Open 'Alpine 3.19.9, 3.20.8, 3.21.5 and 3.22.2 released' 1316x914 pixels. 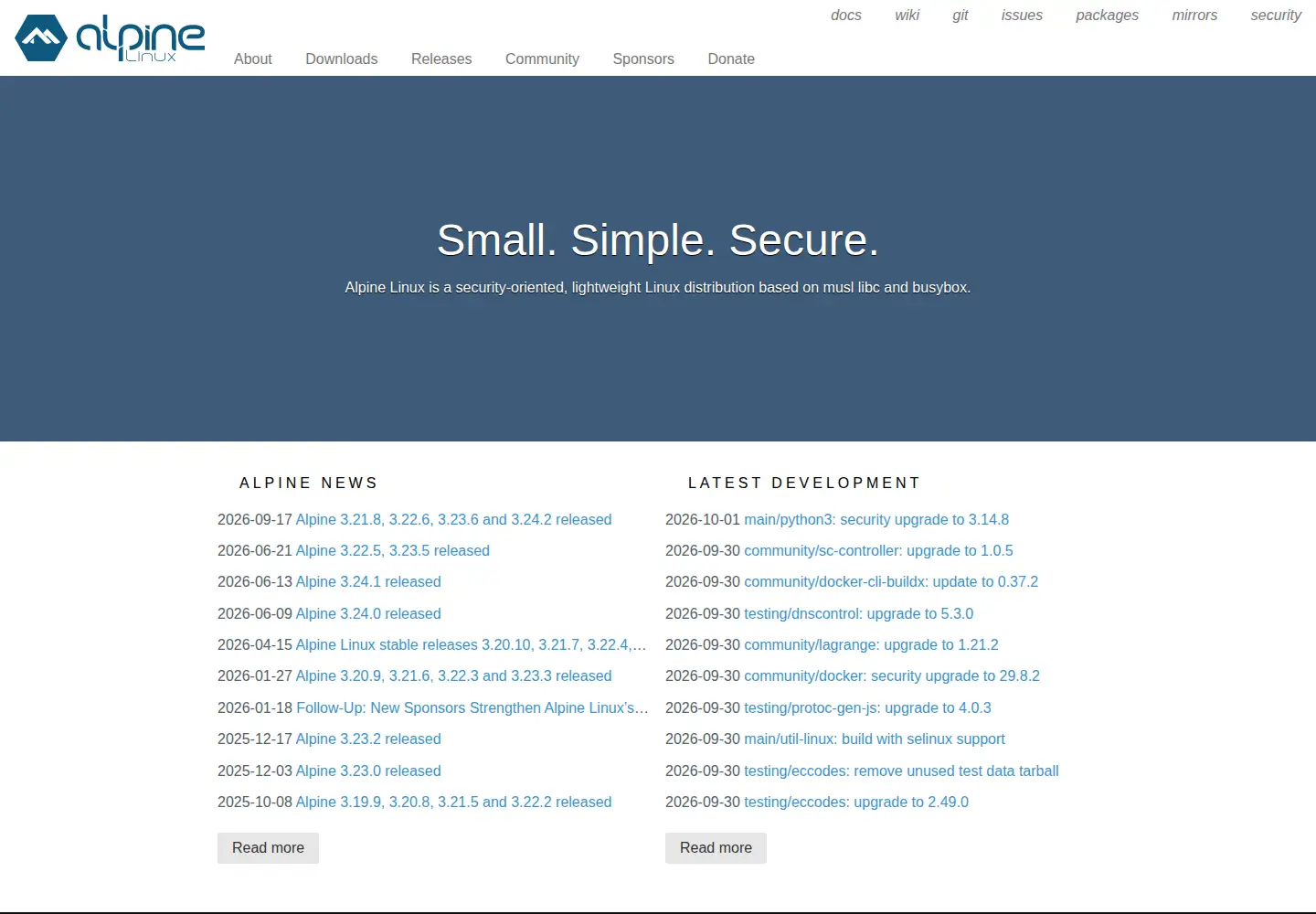(454, 802)
